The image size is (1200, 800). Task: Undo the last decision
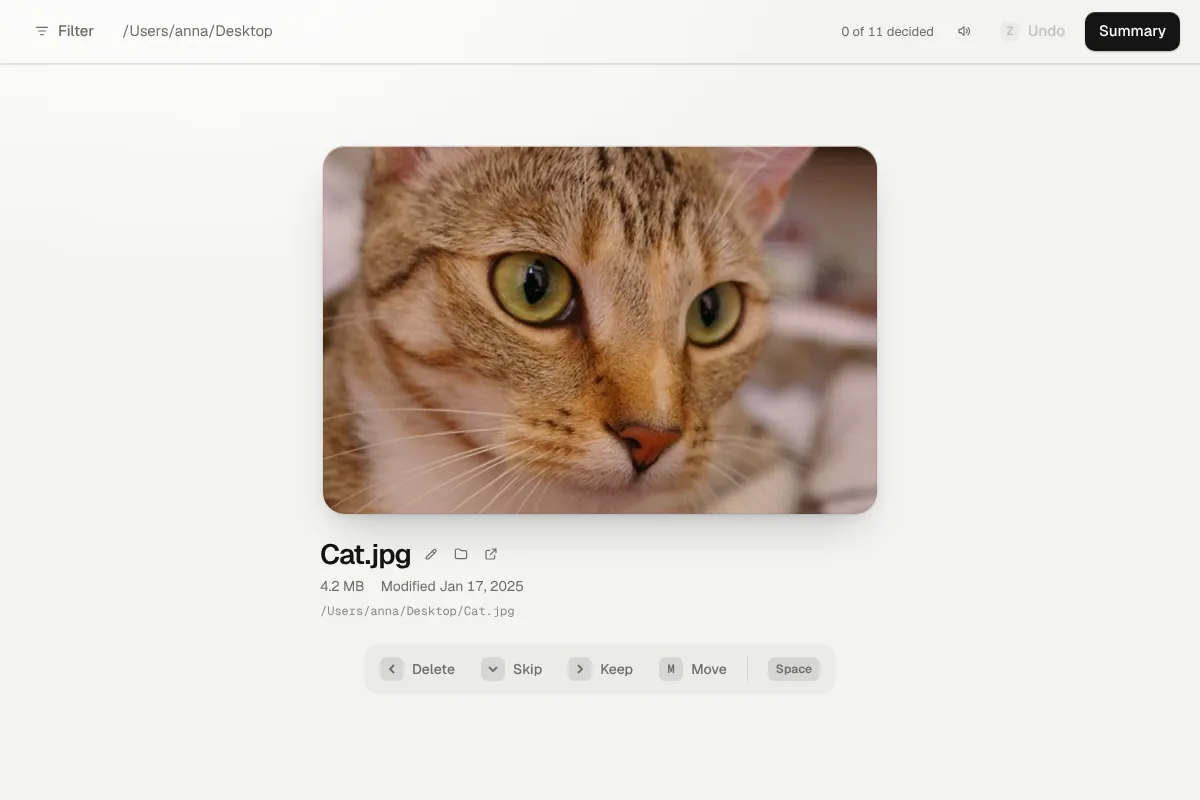(1033, 31)
